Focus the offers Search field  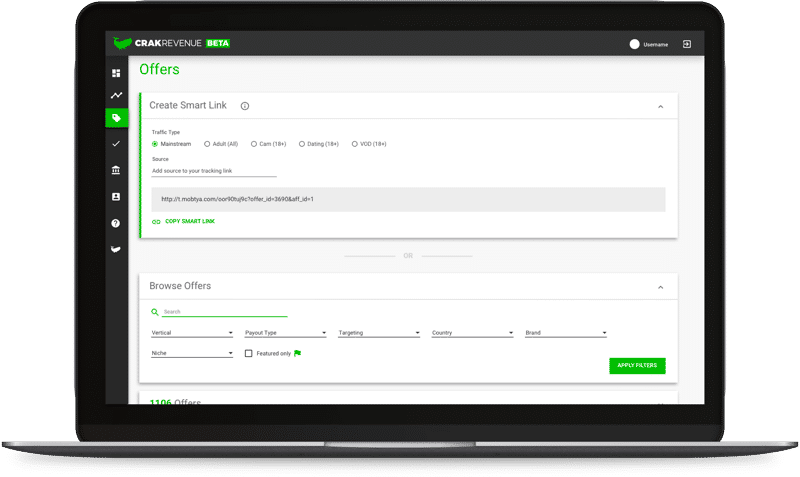[x=224, y=312]
